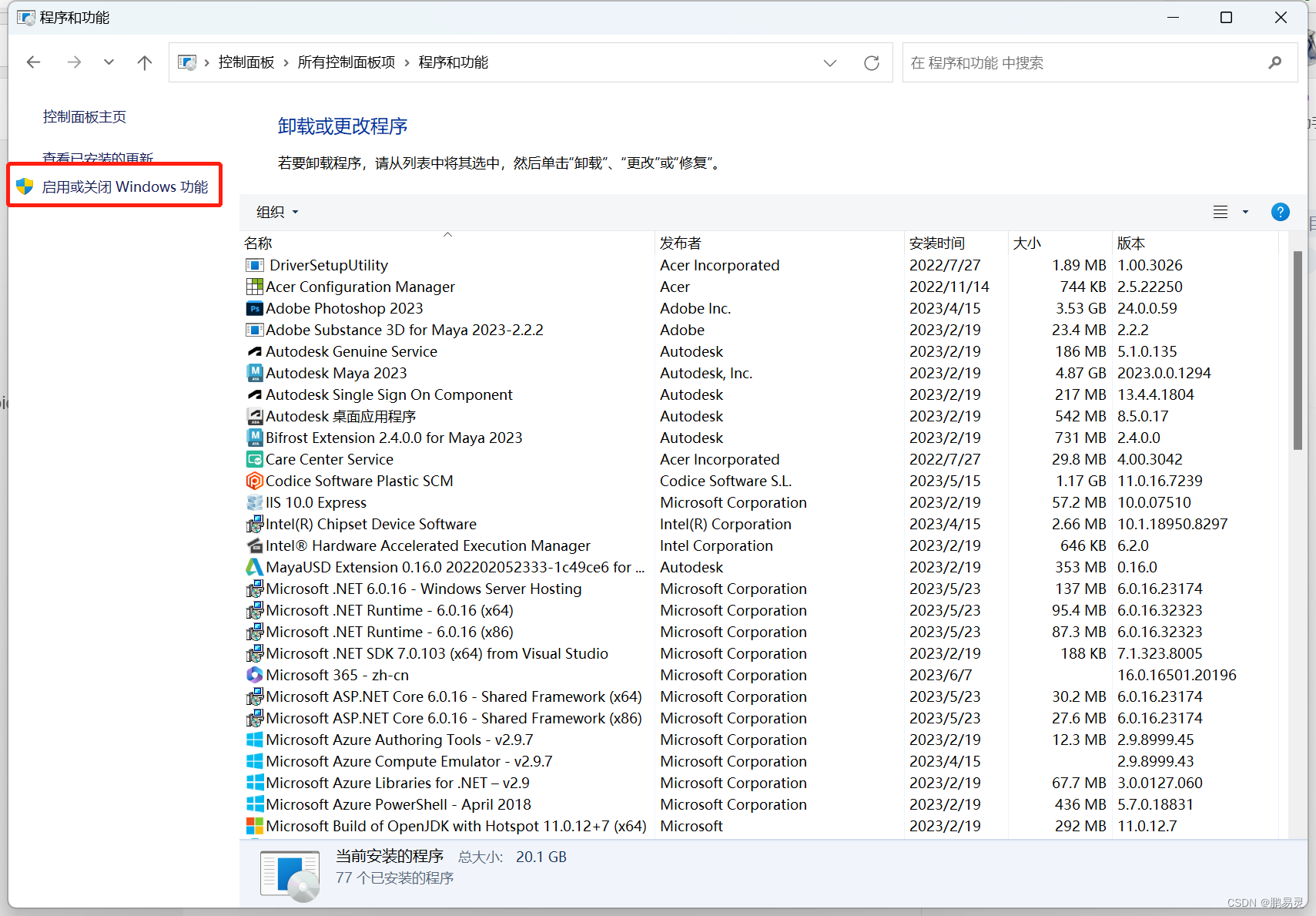Click the refresh icon in address bar
This screenshot has width=1316, height=916.
[x=871, y=63]
